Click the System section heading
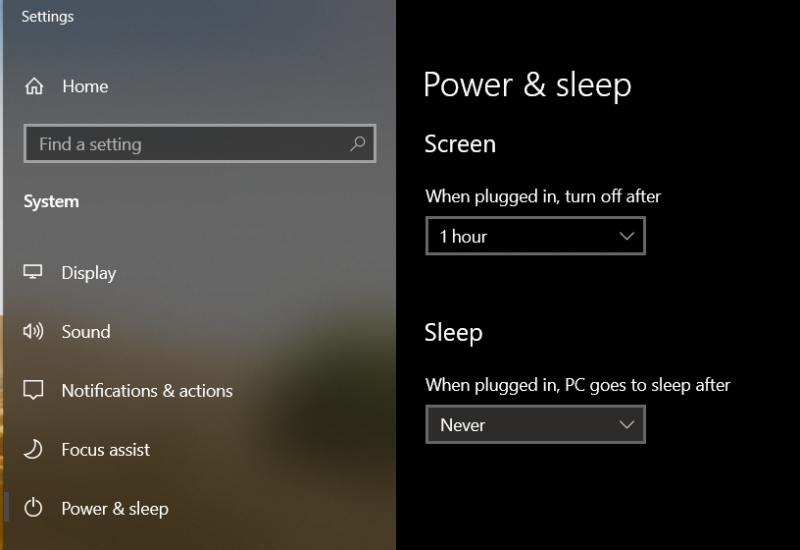 51,201
